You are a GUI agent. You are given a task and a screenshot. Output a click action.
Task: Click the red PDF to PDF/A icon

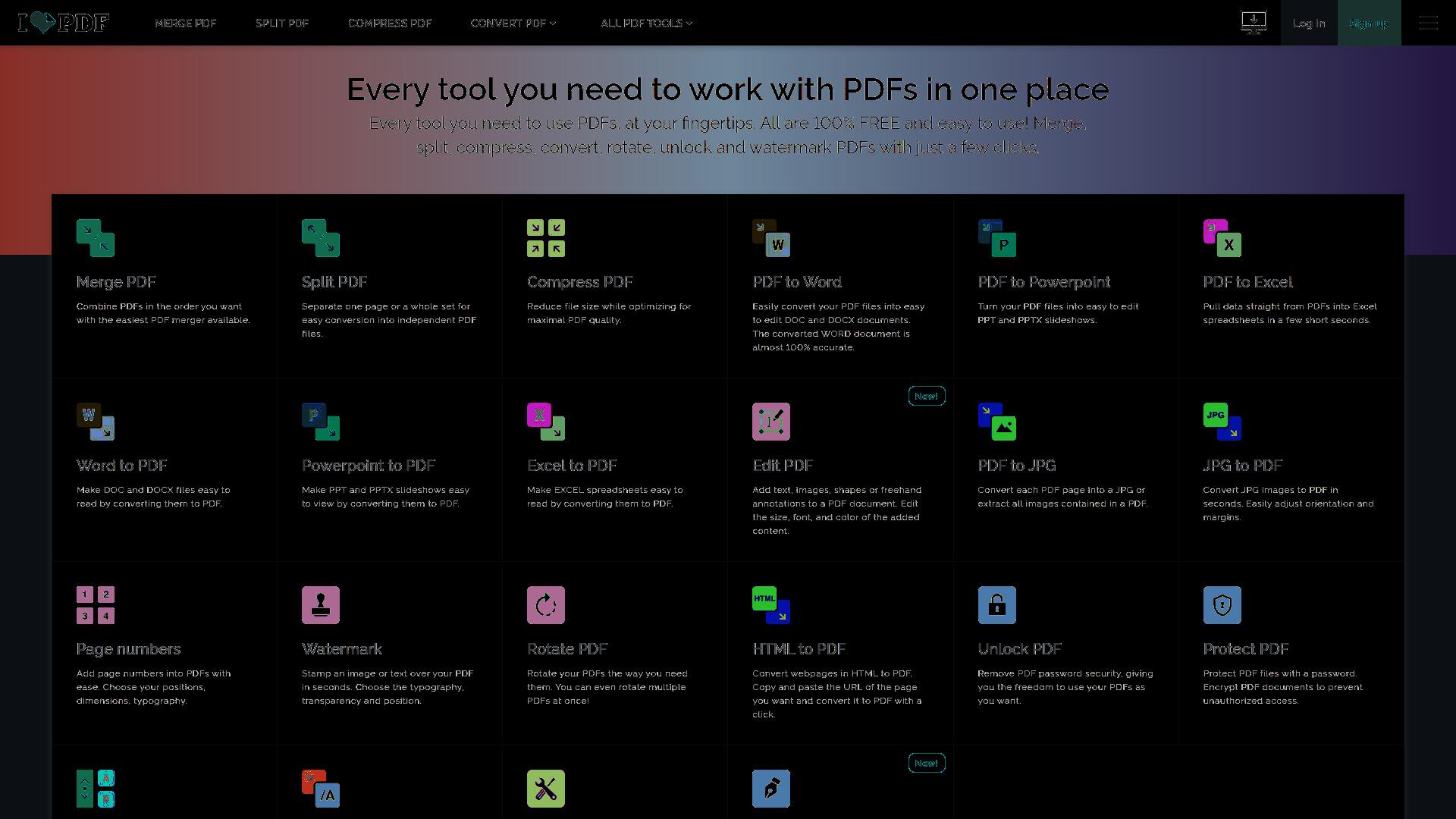click(321, 789)
